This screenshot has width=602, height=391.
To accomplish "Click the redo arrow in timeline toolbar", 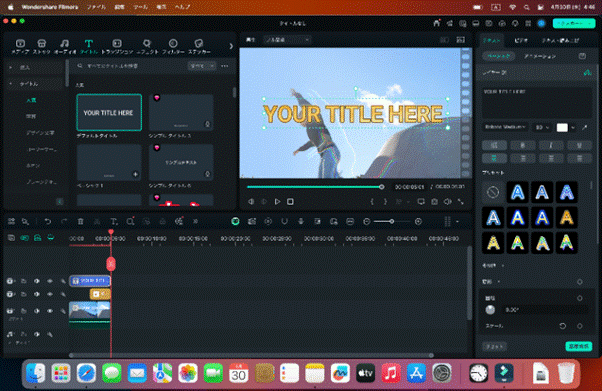I will click(x=64, y=222).
